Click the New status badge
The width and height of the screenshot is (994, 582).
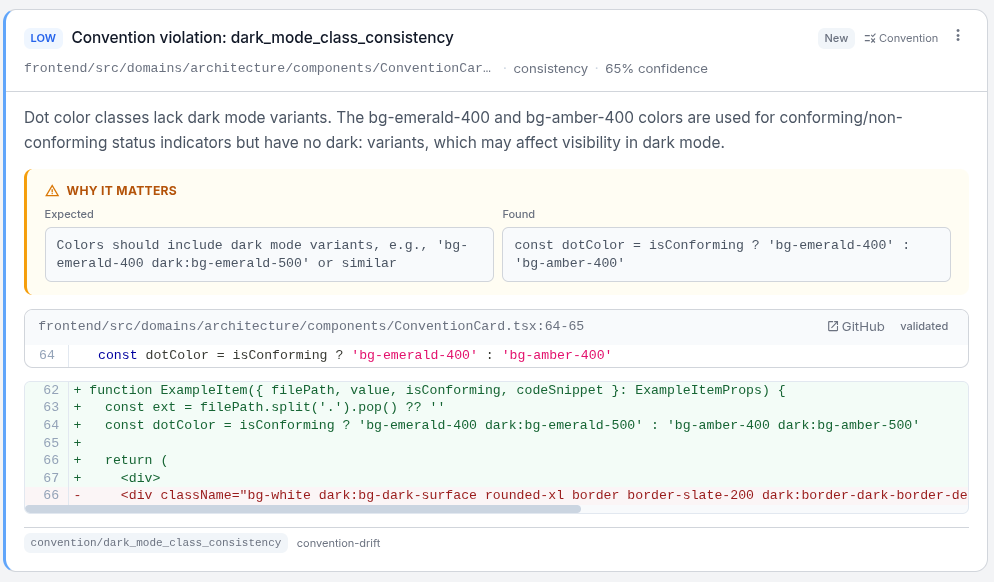[836, 37]
